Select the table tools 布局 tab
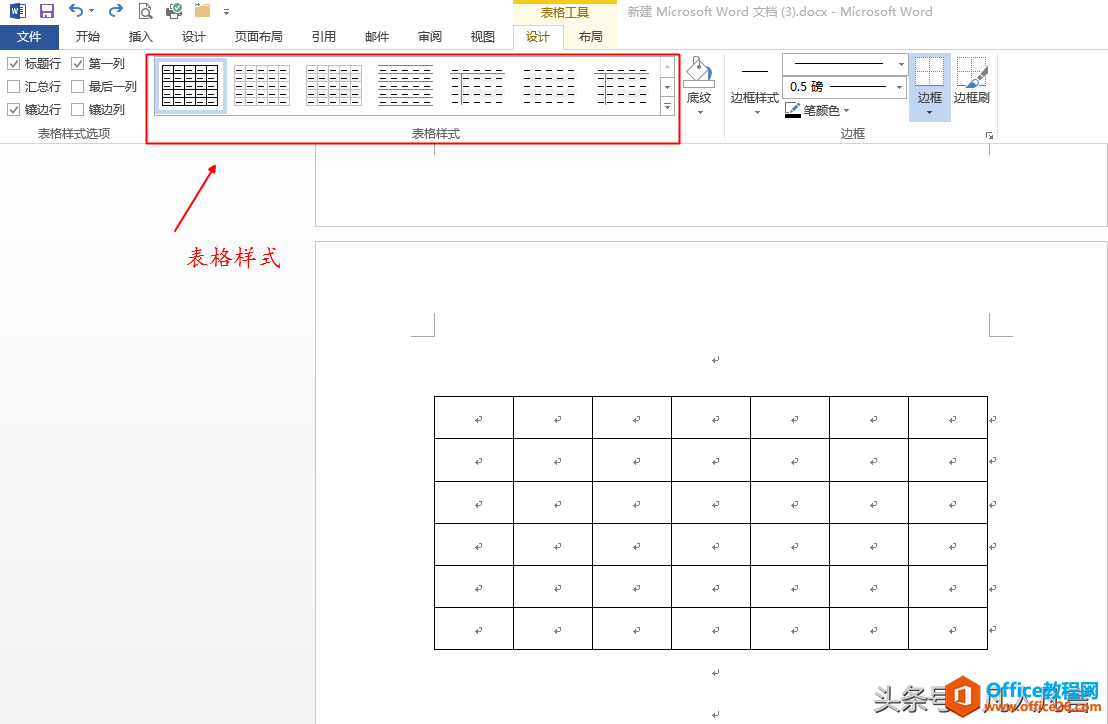The image size is (1108, 724). (x=591, y=37)
